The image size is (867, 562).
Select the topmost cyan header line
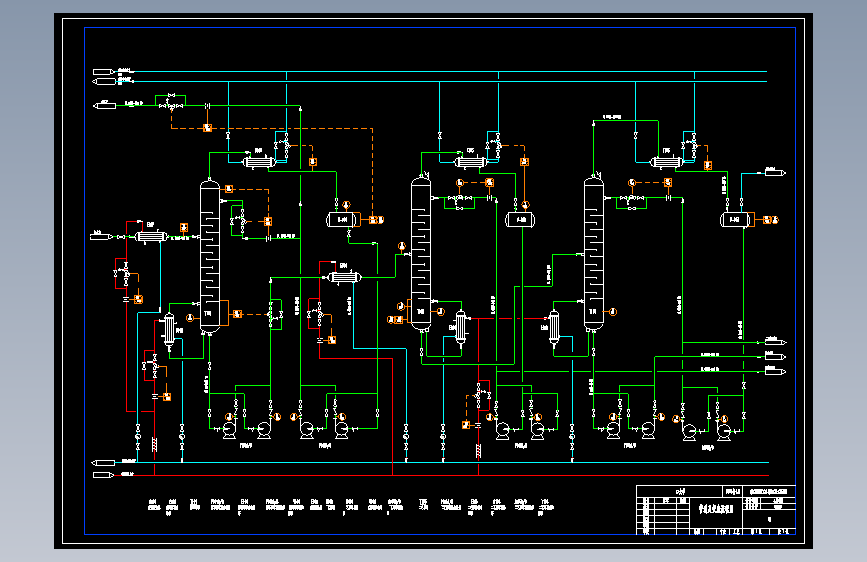point(442,72)
